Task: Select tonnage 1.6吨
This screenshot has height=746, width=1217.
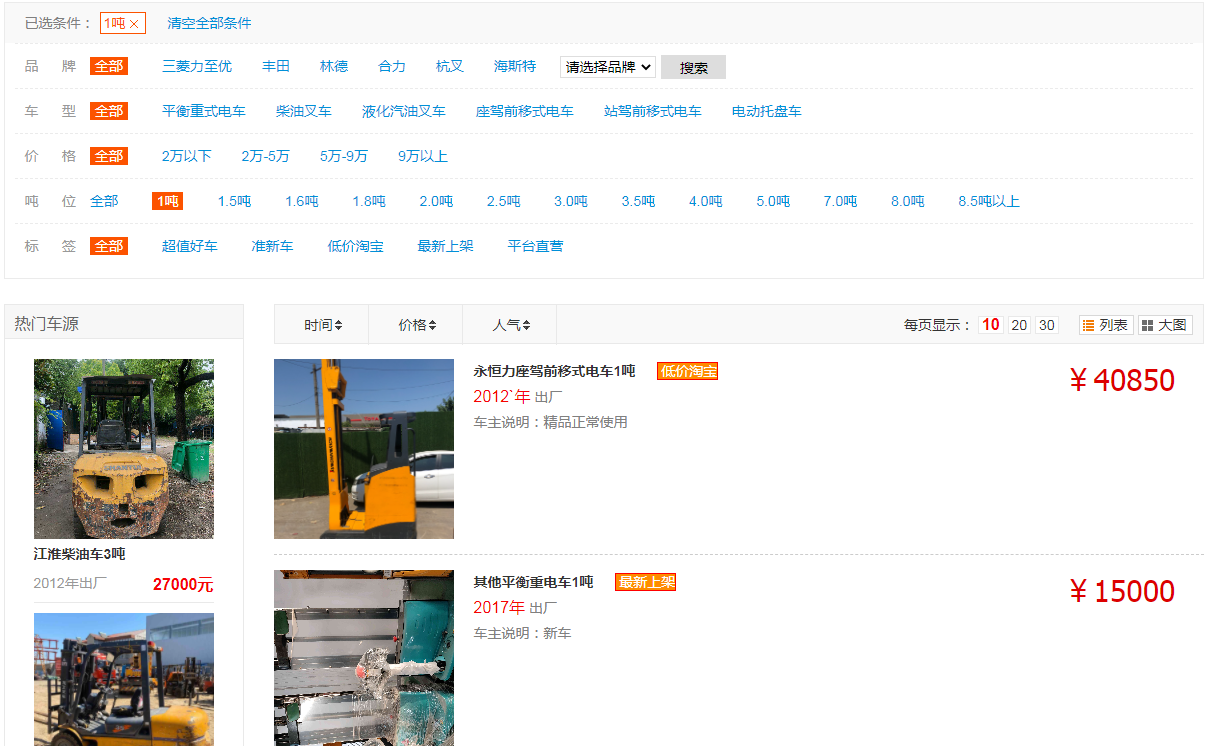Action: tap(302, 201)
